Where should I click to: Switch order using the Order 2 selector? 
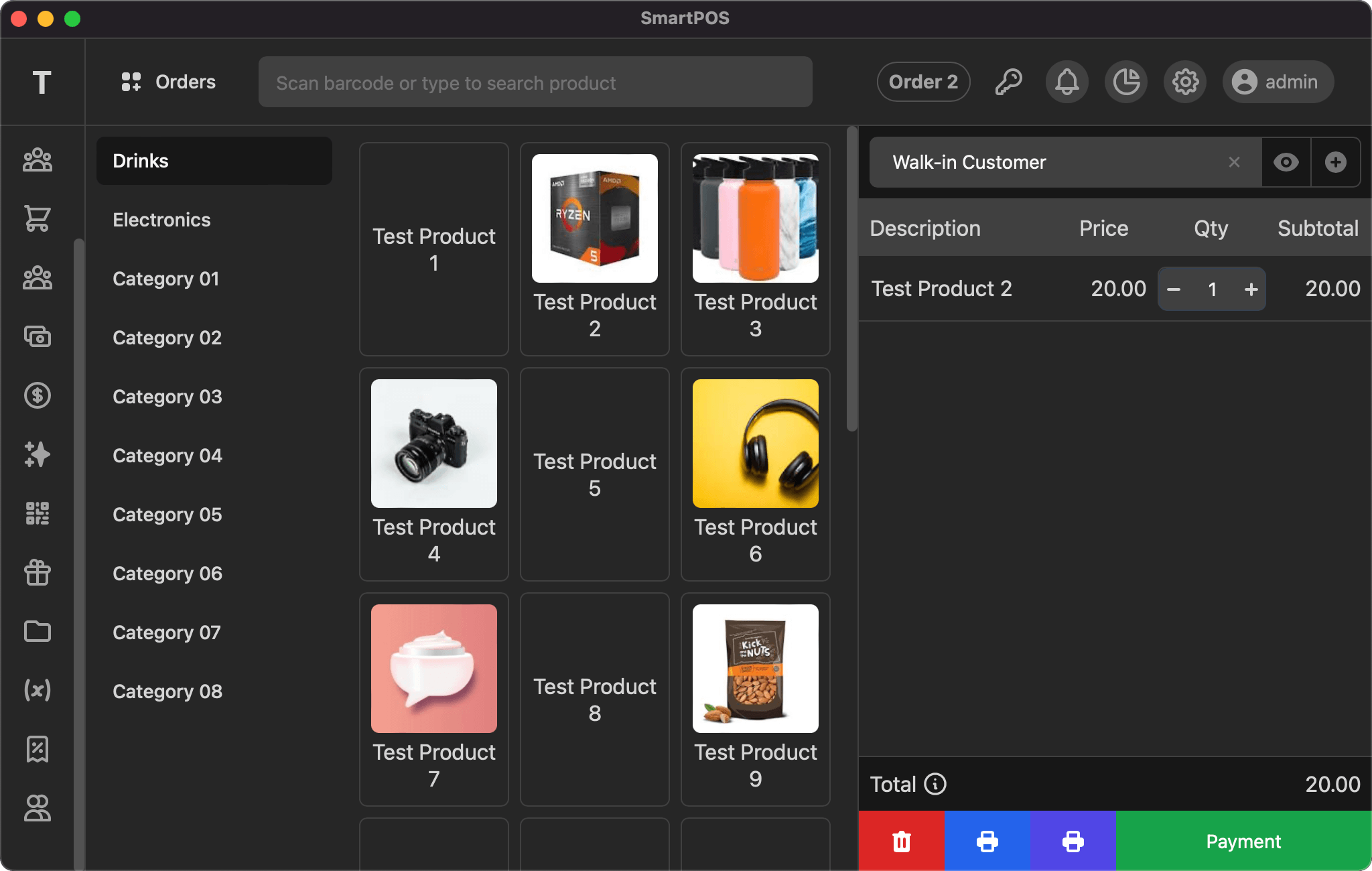tap(922, 82)
